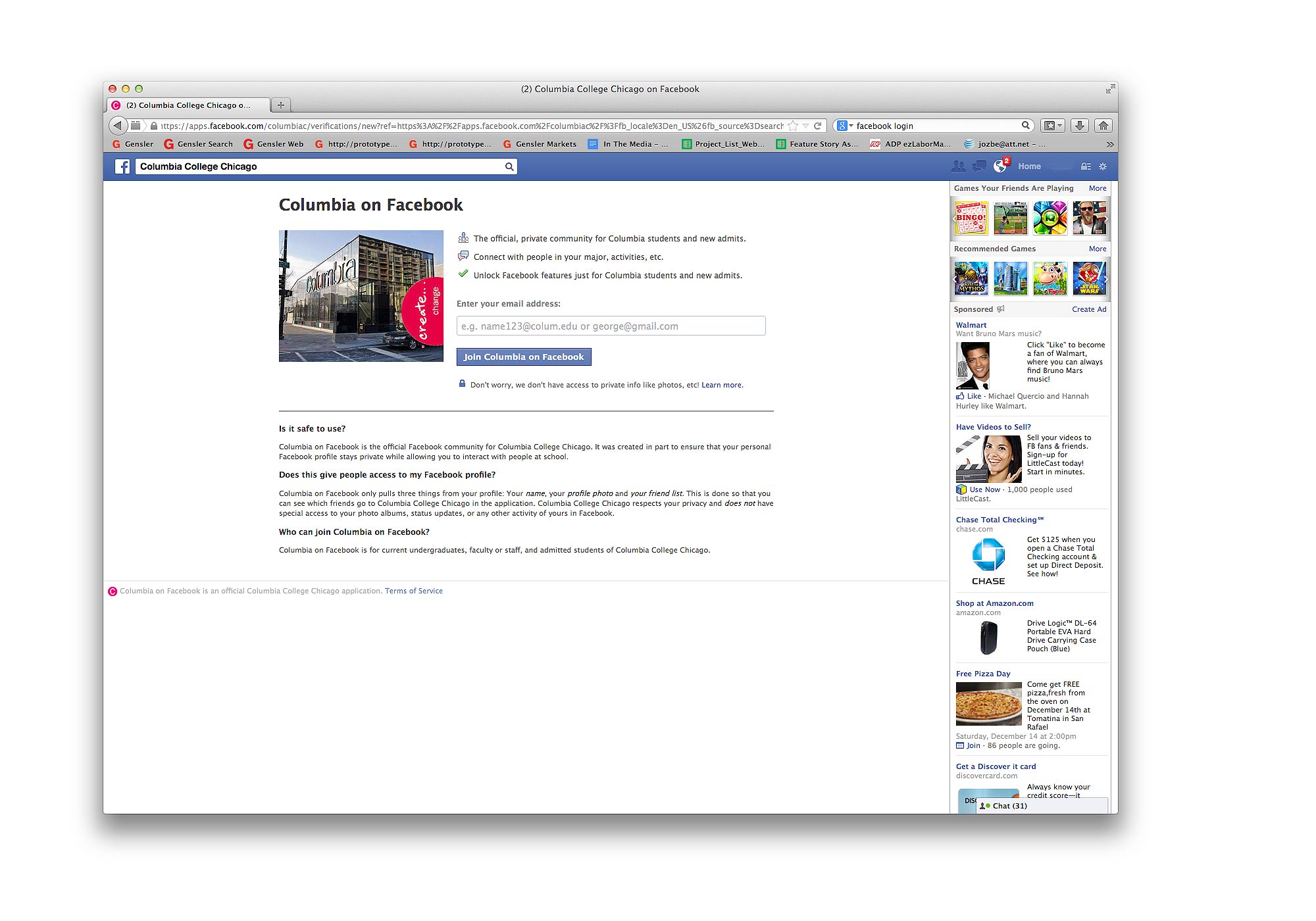Open the Free Pizza Day event

click(983, 674)
